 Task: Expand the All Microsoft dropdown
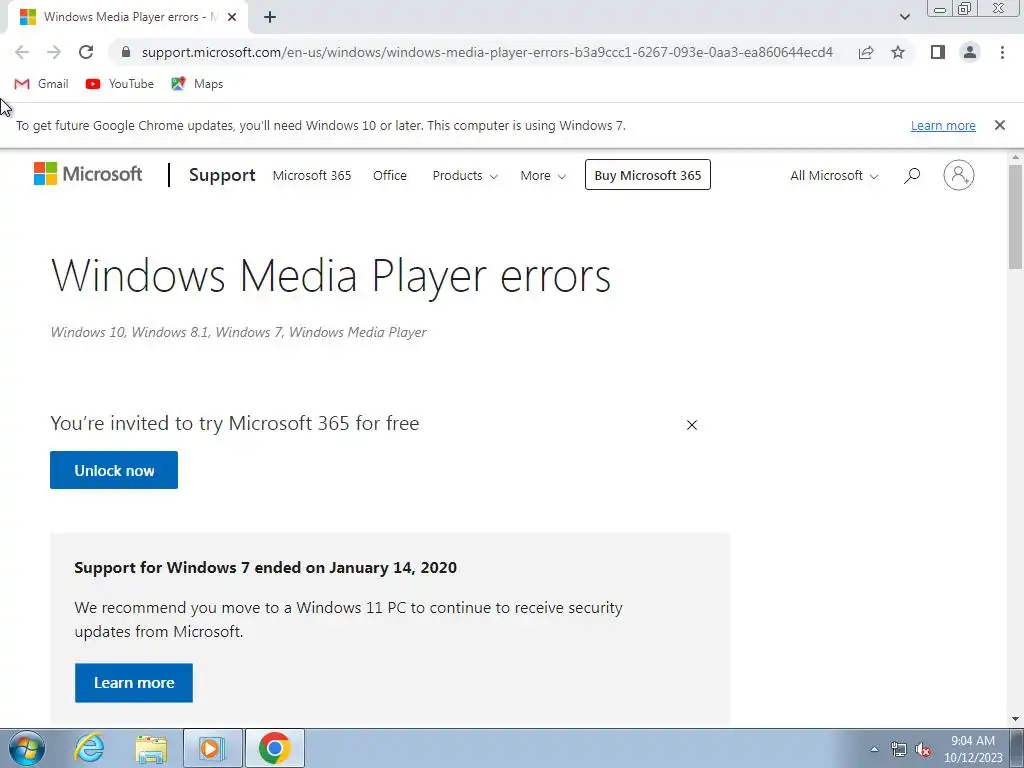(x=834, y=176)
